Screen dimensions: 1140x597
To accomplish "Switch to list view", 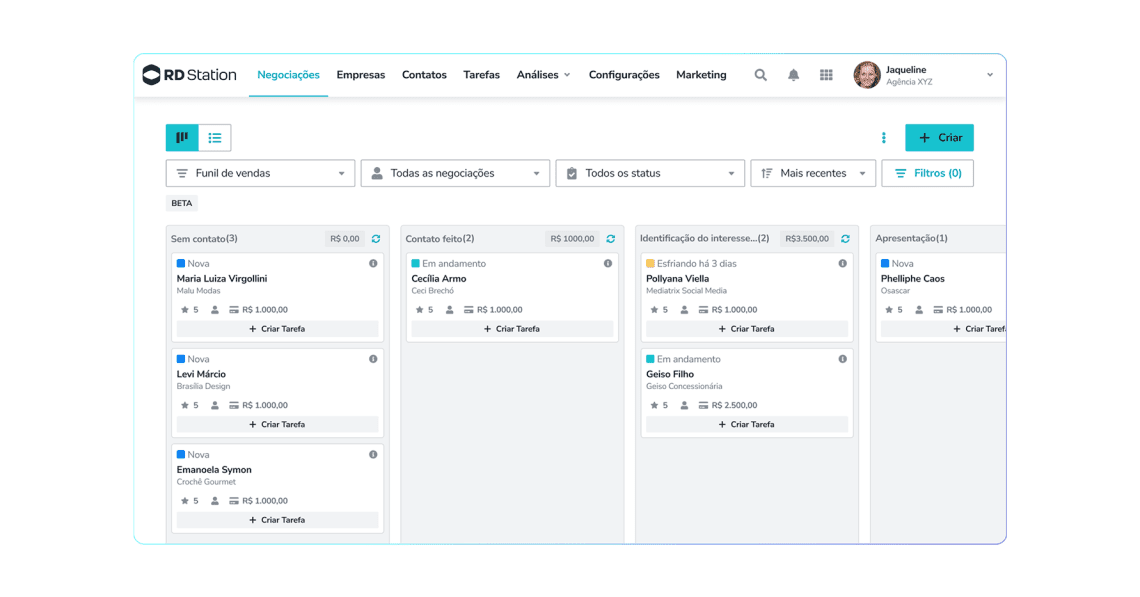I will [215, 138].
